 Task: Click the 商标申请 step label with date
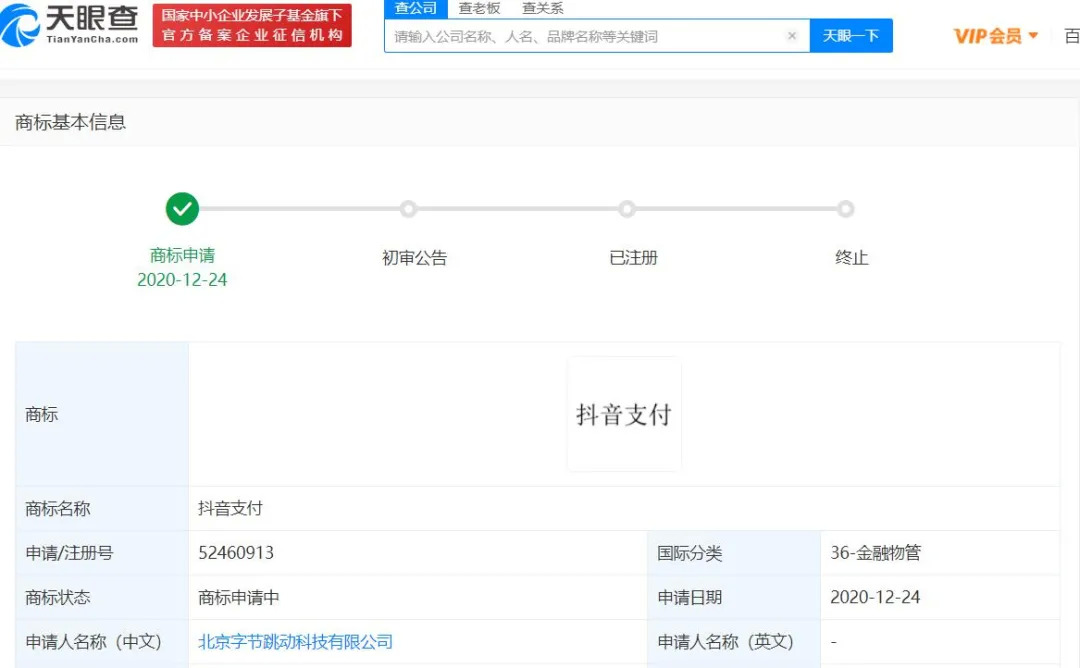pos(182,268)
